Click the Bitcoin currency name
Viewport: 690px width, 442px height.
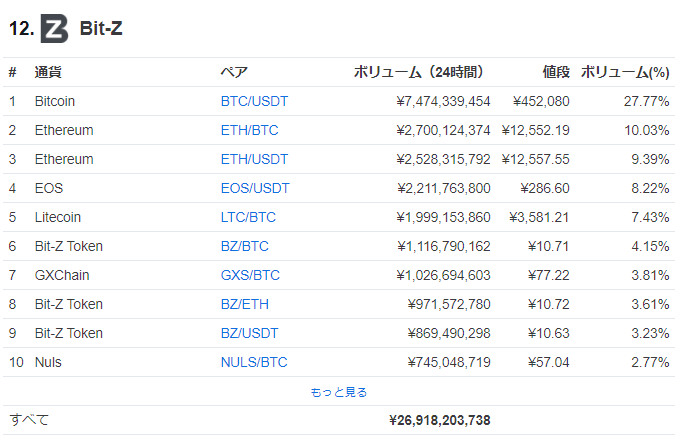pyautogui.click(x=55, y=101)
